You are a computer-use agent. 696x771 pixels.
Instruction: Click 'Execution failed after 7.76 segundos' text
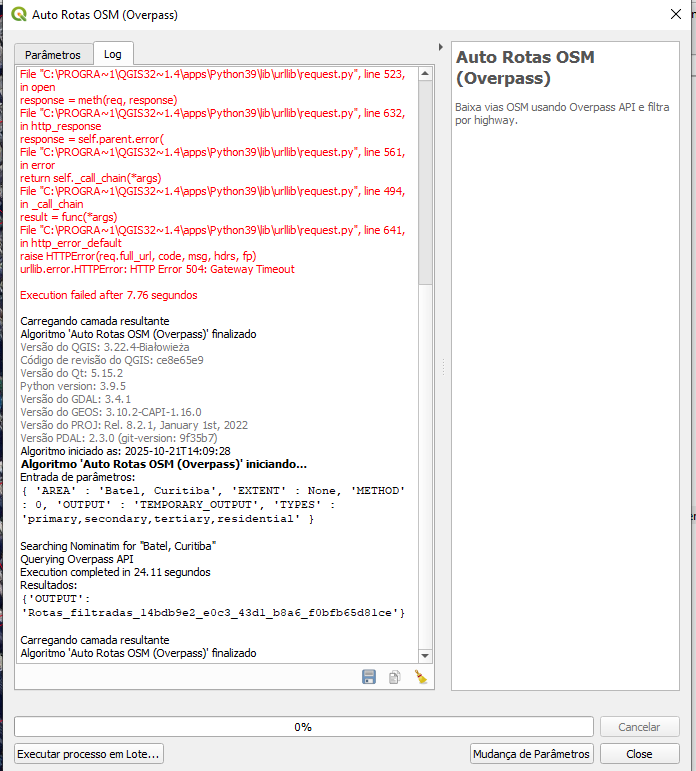[x=109, y=295]
